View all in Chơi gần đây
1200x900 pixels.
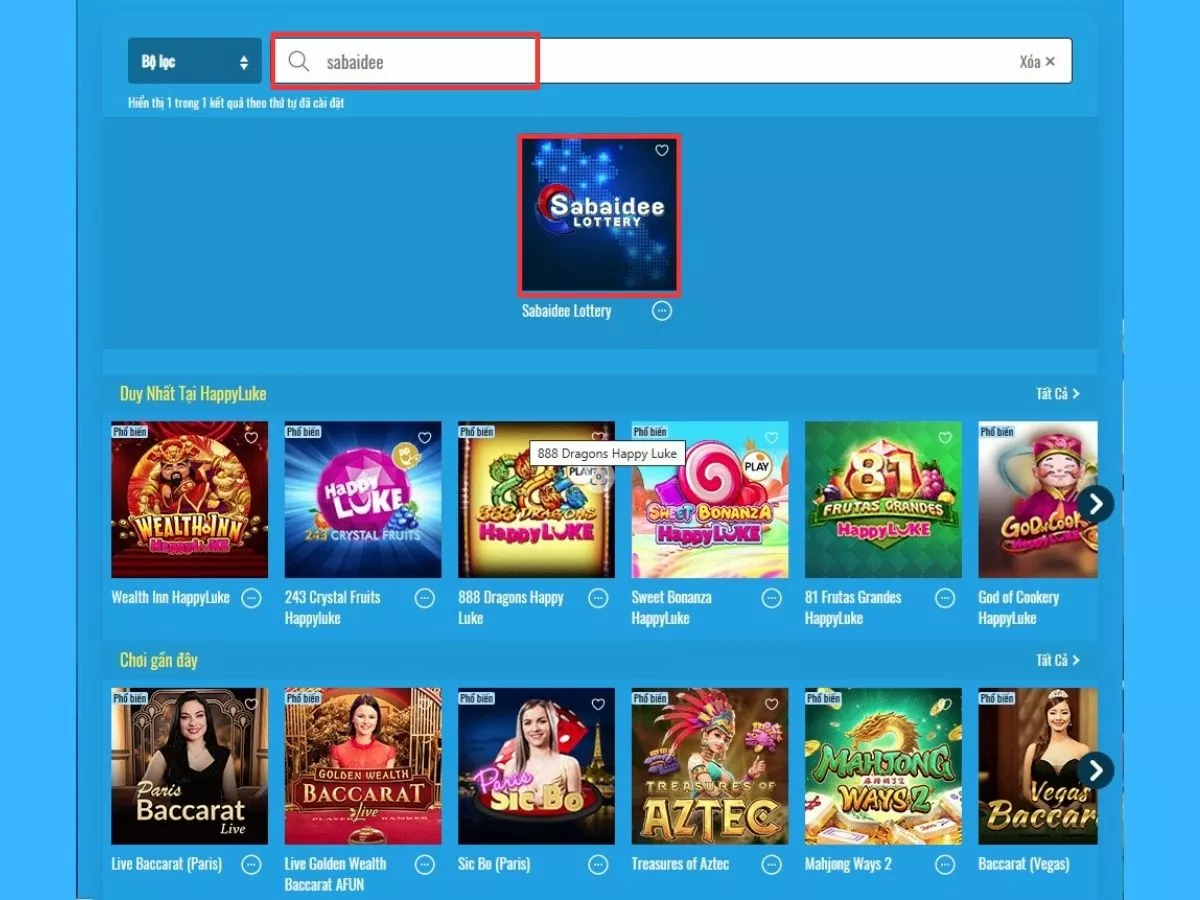point(1058,660)
